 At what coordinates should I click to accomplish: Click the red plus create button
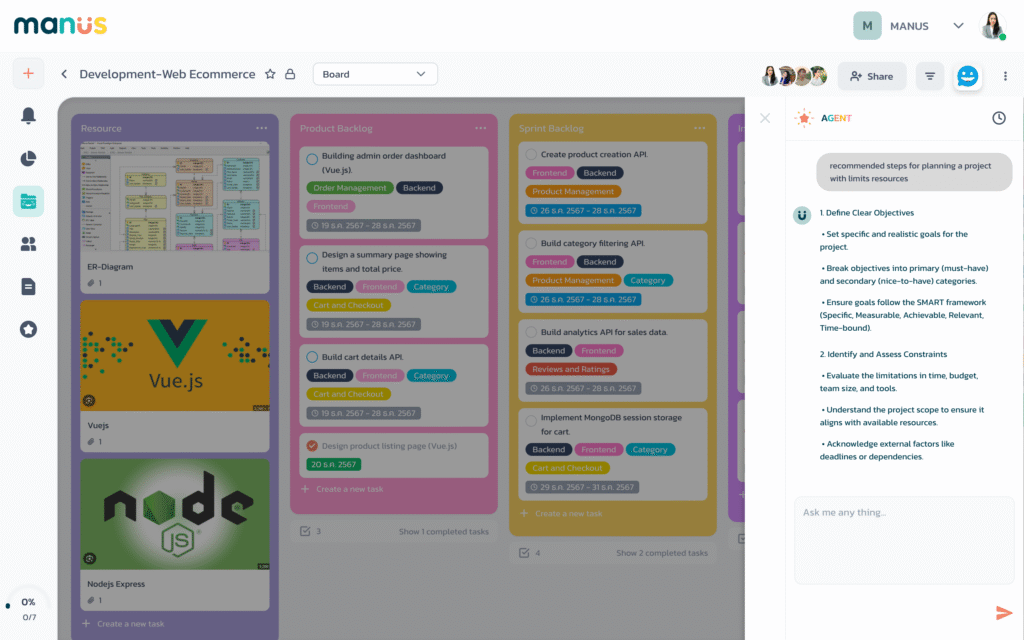click(x=28, y=73)
